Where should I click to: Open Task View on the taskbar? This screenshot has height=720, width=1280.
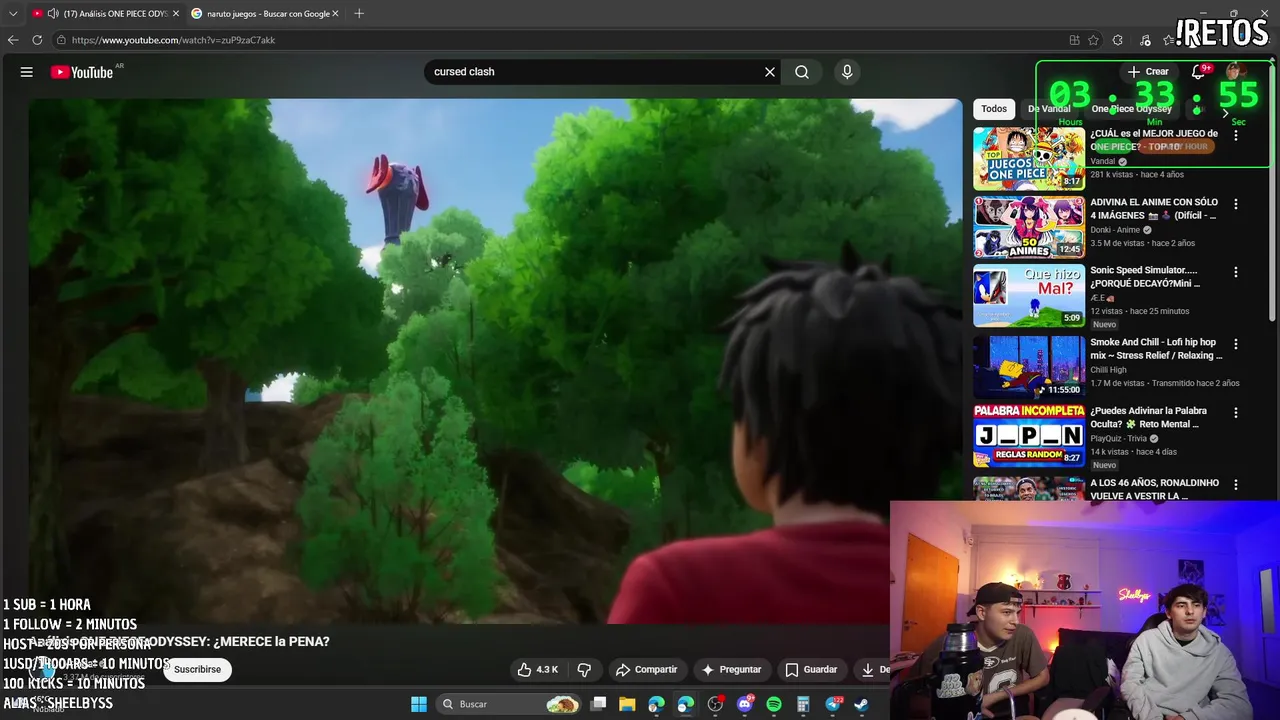pyautogui.click(x=598, y=704)
